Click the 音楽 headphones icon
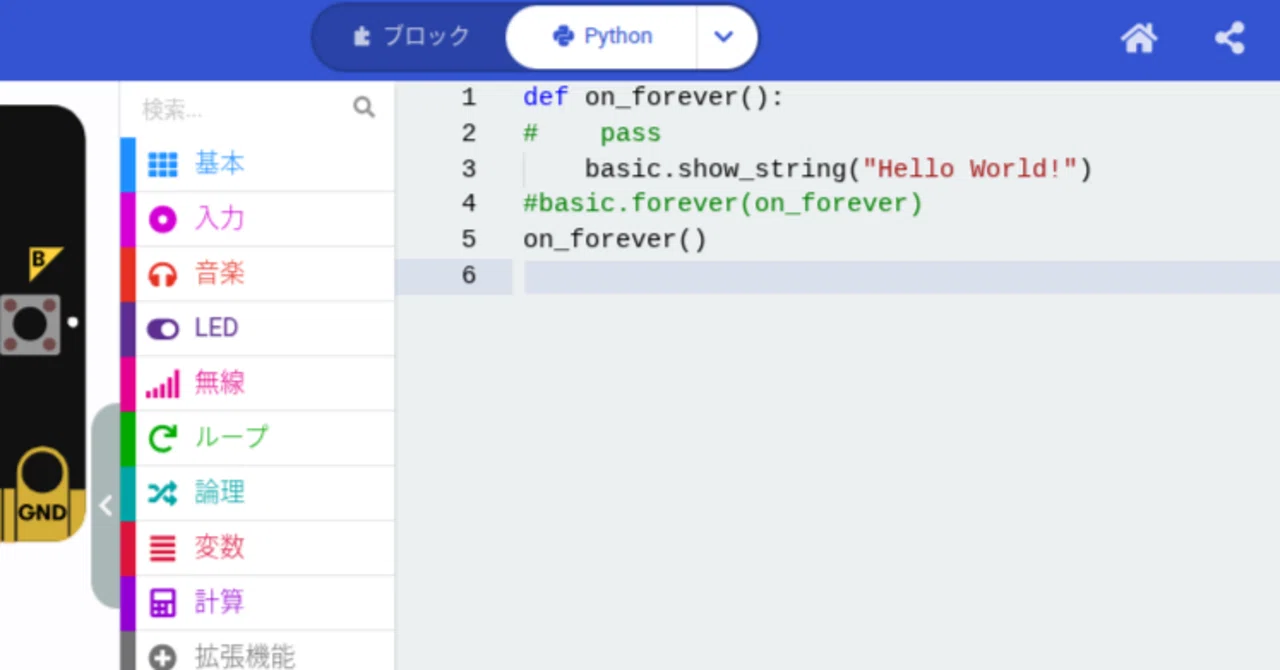 (162, 275)
